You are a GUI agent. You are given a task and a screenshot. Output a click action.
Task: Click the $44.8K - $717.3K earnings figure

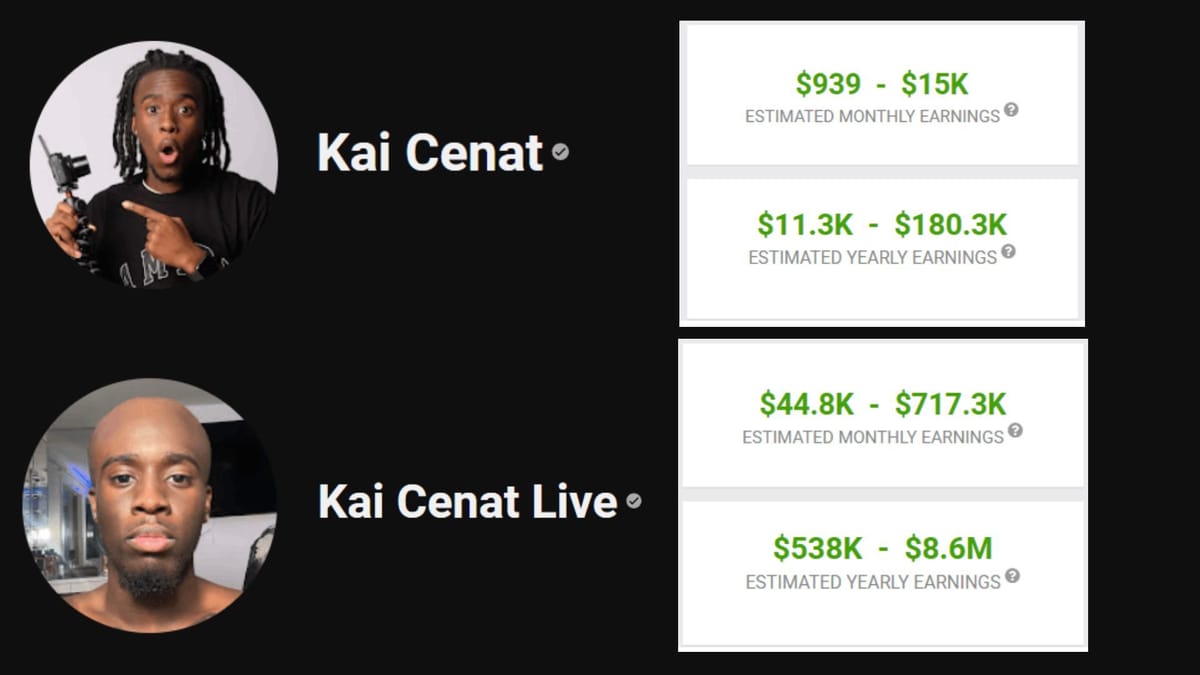point(881,402)
